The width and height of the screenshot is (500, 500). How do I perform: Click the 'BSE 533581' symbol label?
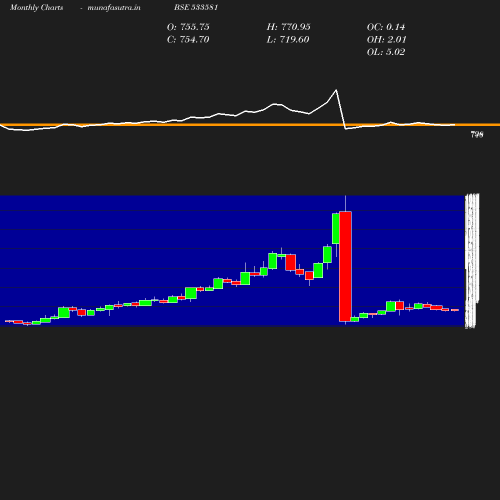pos(196,7)
